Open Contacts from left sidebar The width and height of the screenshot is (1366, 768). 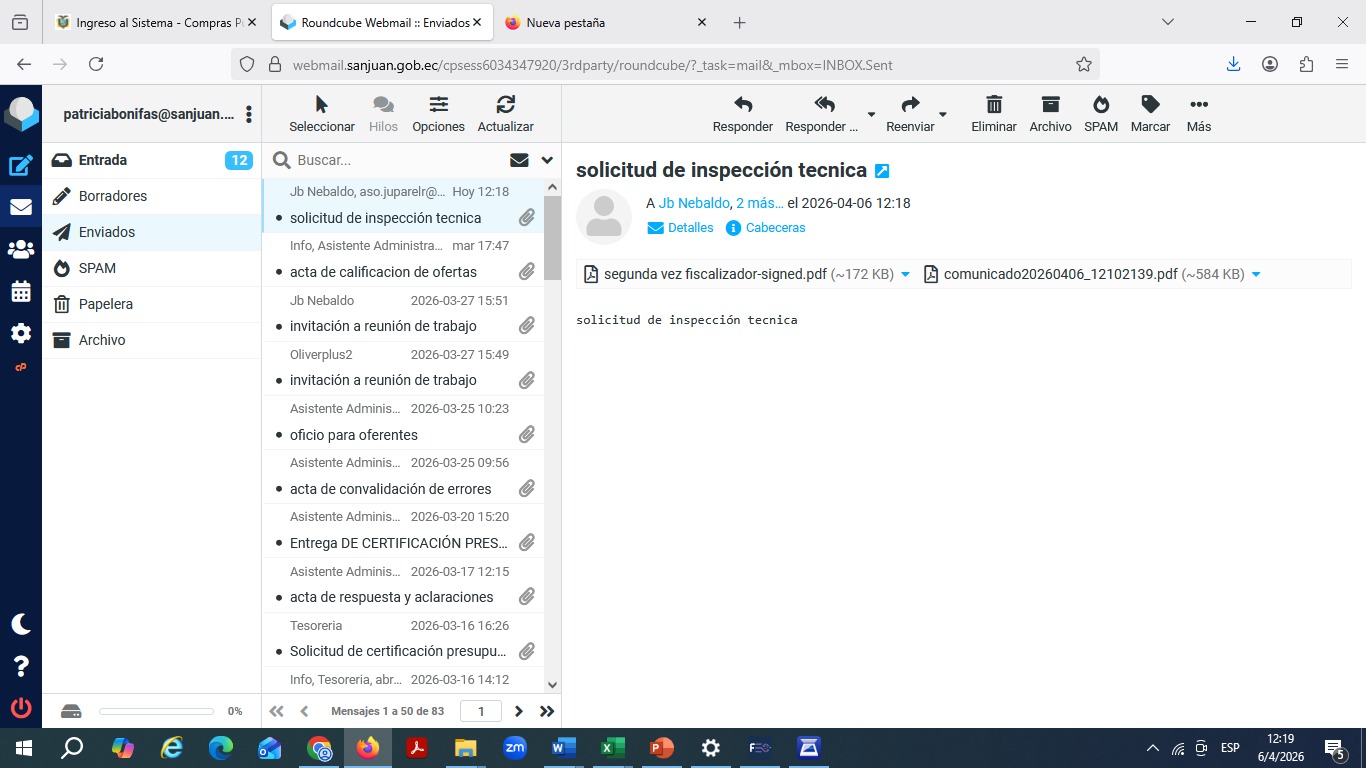click(x=21, y=249)
